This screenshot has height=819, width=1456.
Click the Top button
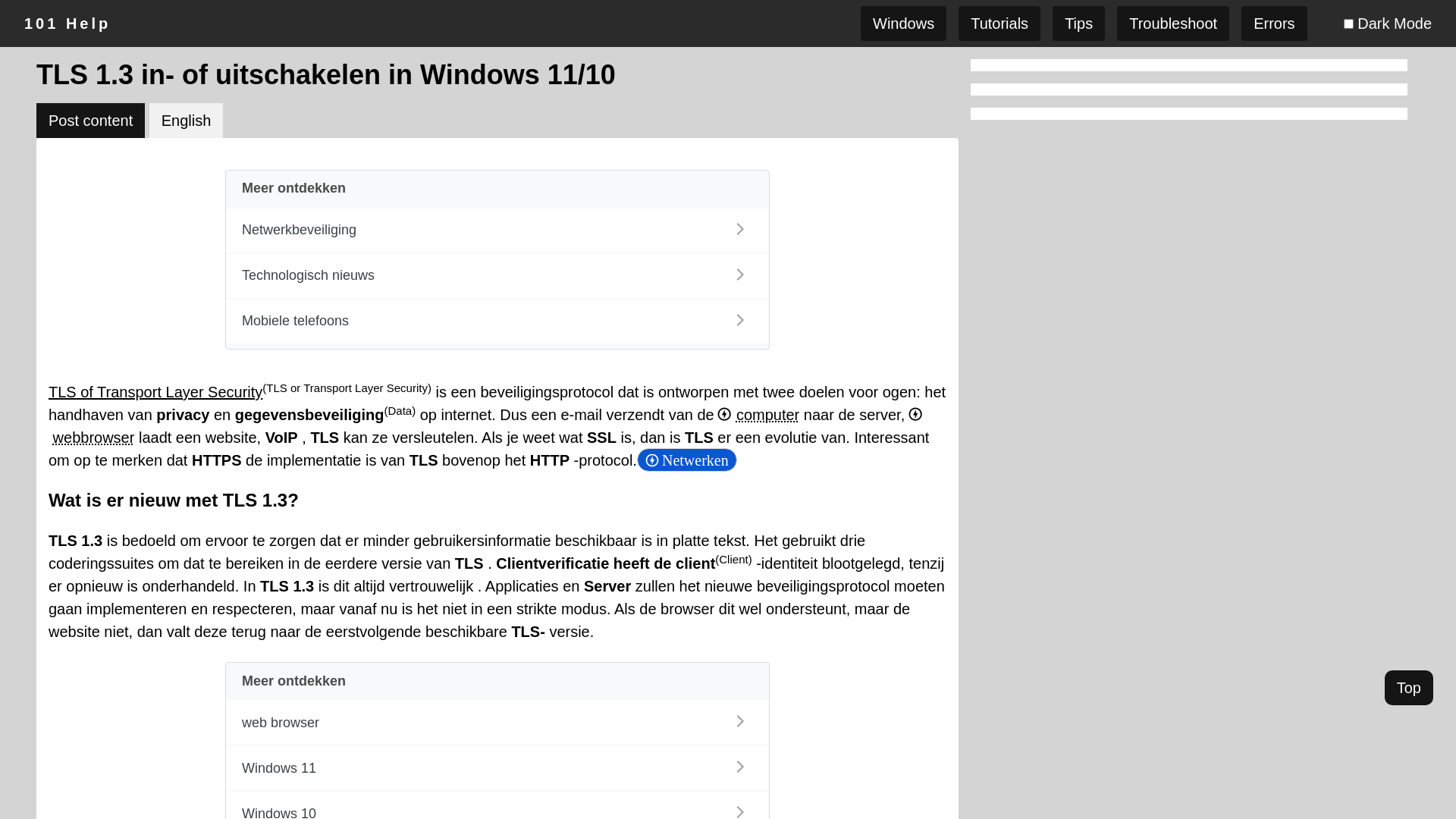(x=1408, y=688)
